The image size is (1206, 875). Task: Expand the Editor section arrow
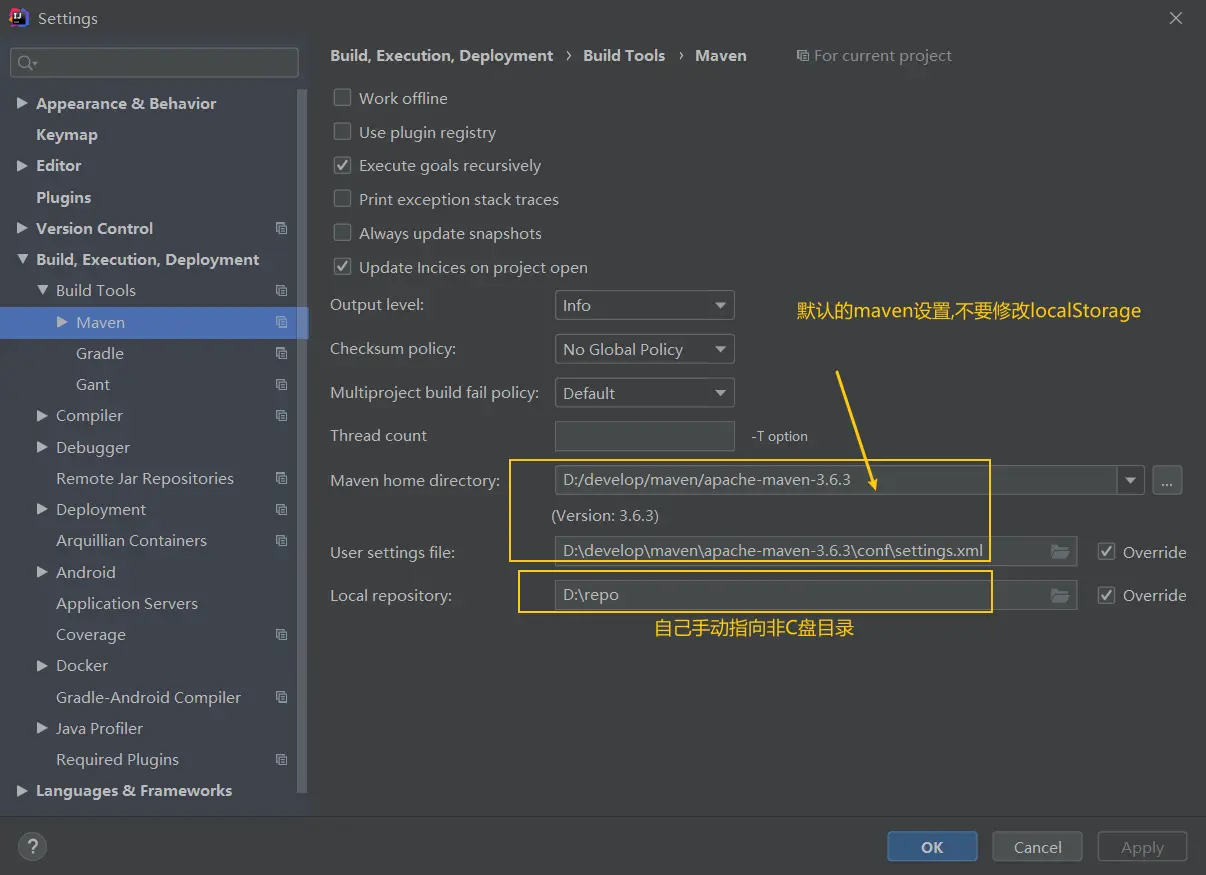point(22,165)
